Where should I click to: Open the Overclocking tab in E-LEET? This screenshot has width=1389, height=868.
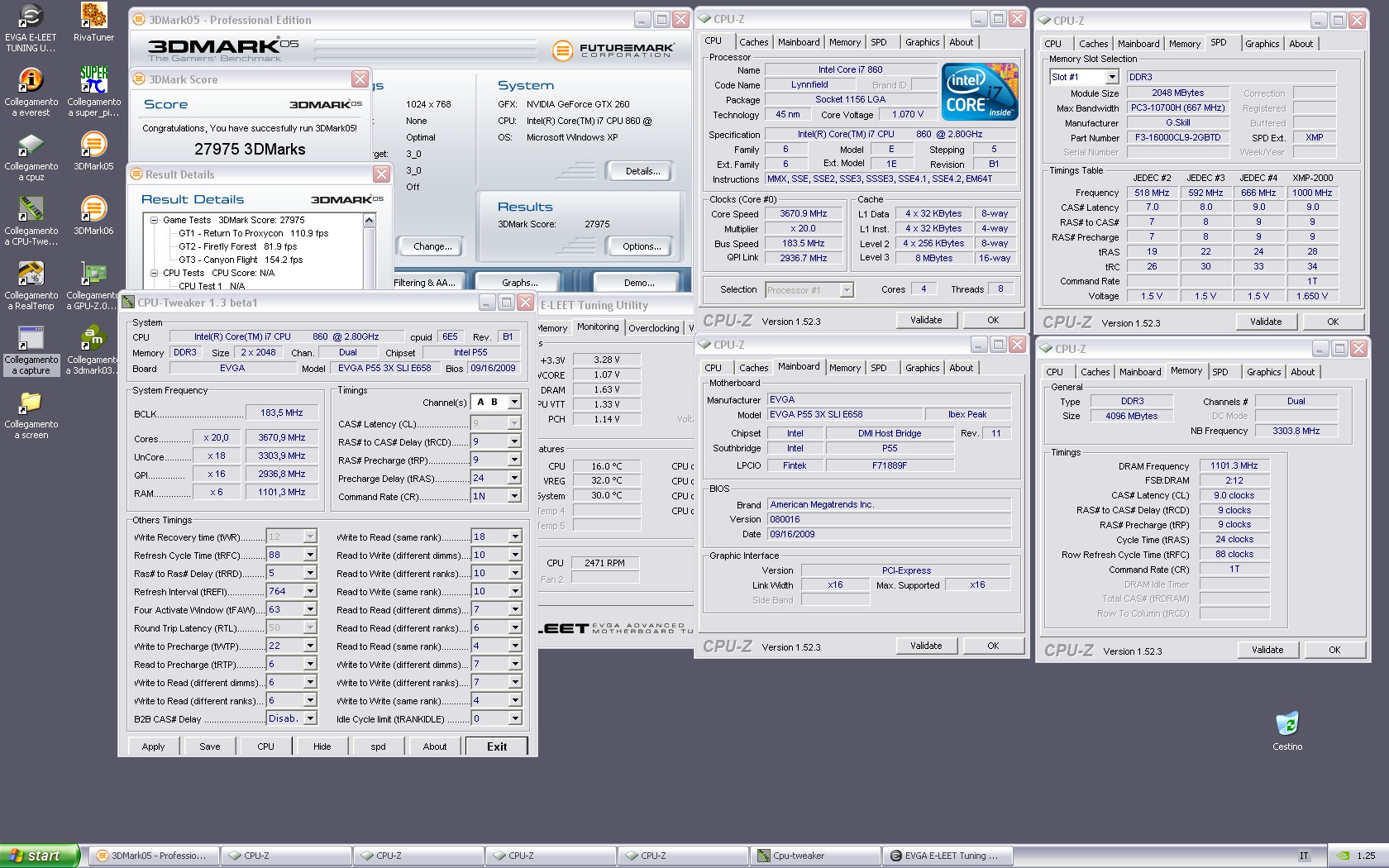(653, 328)
